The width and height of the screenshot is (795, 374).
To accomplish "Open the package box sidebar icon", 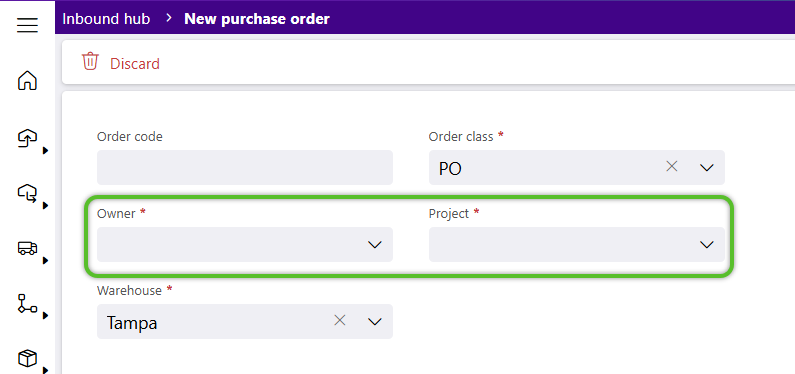I will (27, 358).
